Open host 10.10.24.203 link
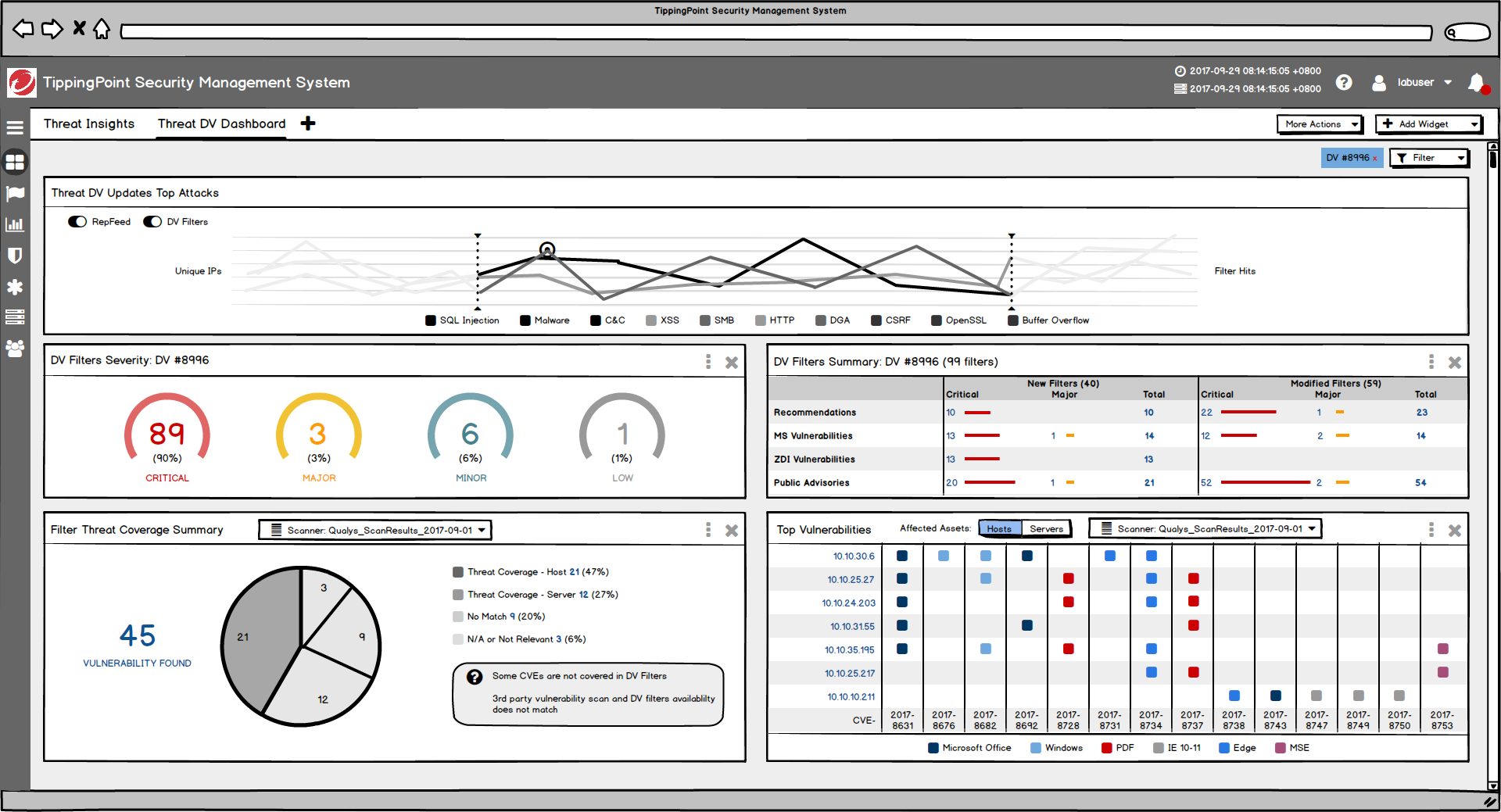 [848, 603]
